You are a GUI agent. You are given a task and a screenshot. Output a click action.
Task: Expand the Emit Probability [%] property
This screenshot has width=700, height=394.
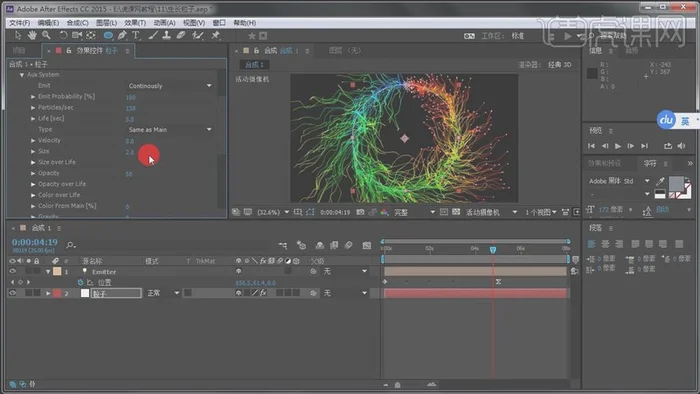[33, 96]
